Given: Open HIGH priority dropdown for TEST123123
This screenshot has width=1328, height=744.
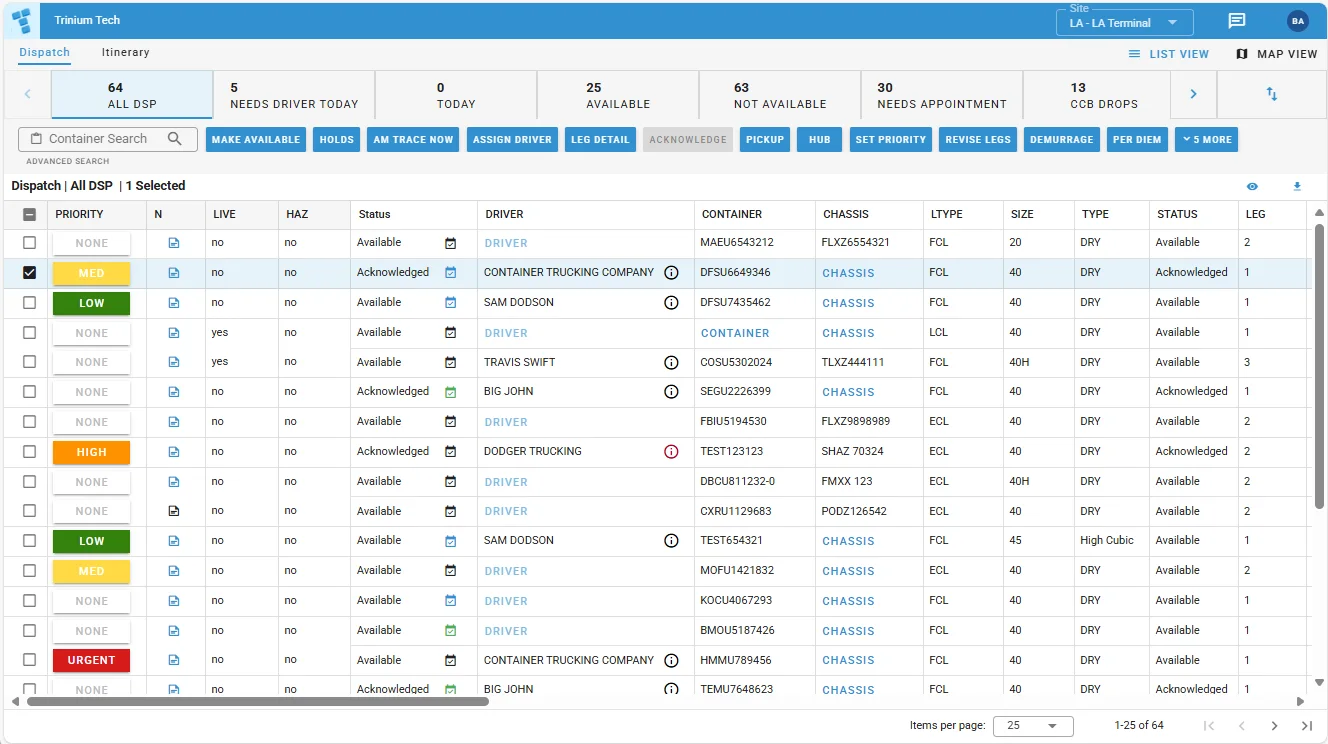Looking at the screenshot, I should point(91,452).
